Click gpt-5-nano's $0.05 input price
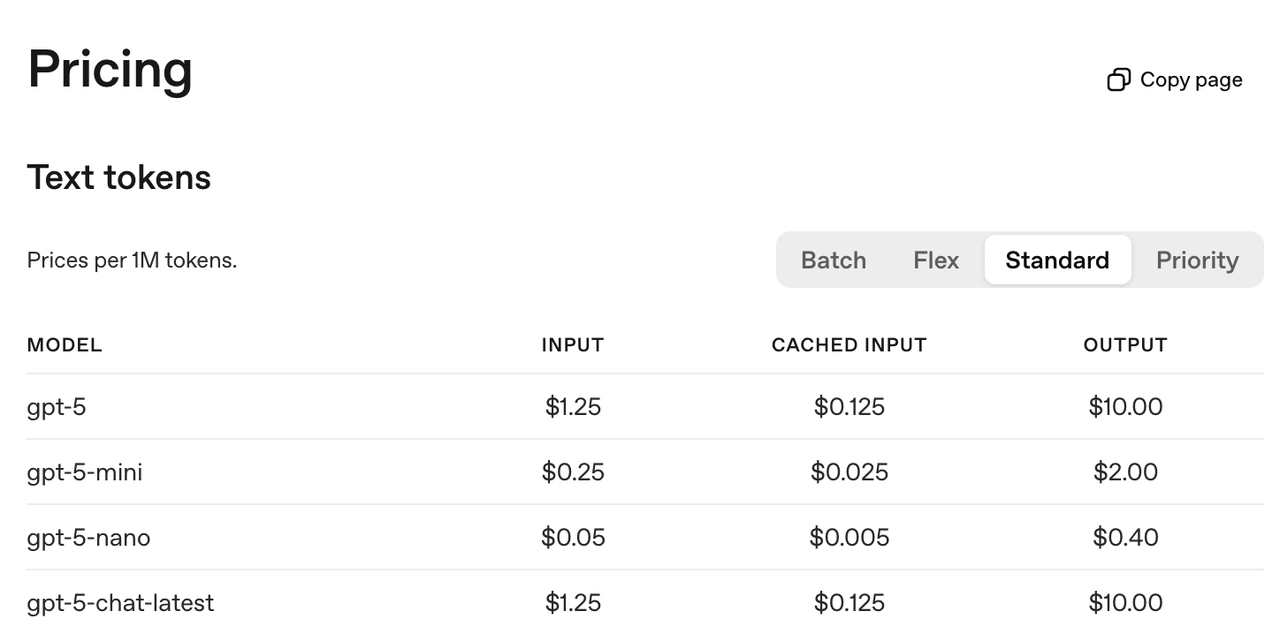The width and height of the screenshot is (1280, 634). pos(573,538)
